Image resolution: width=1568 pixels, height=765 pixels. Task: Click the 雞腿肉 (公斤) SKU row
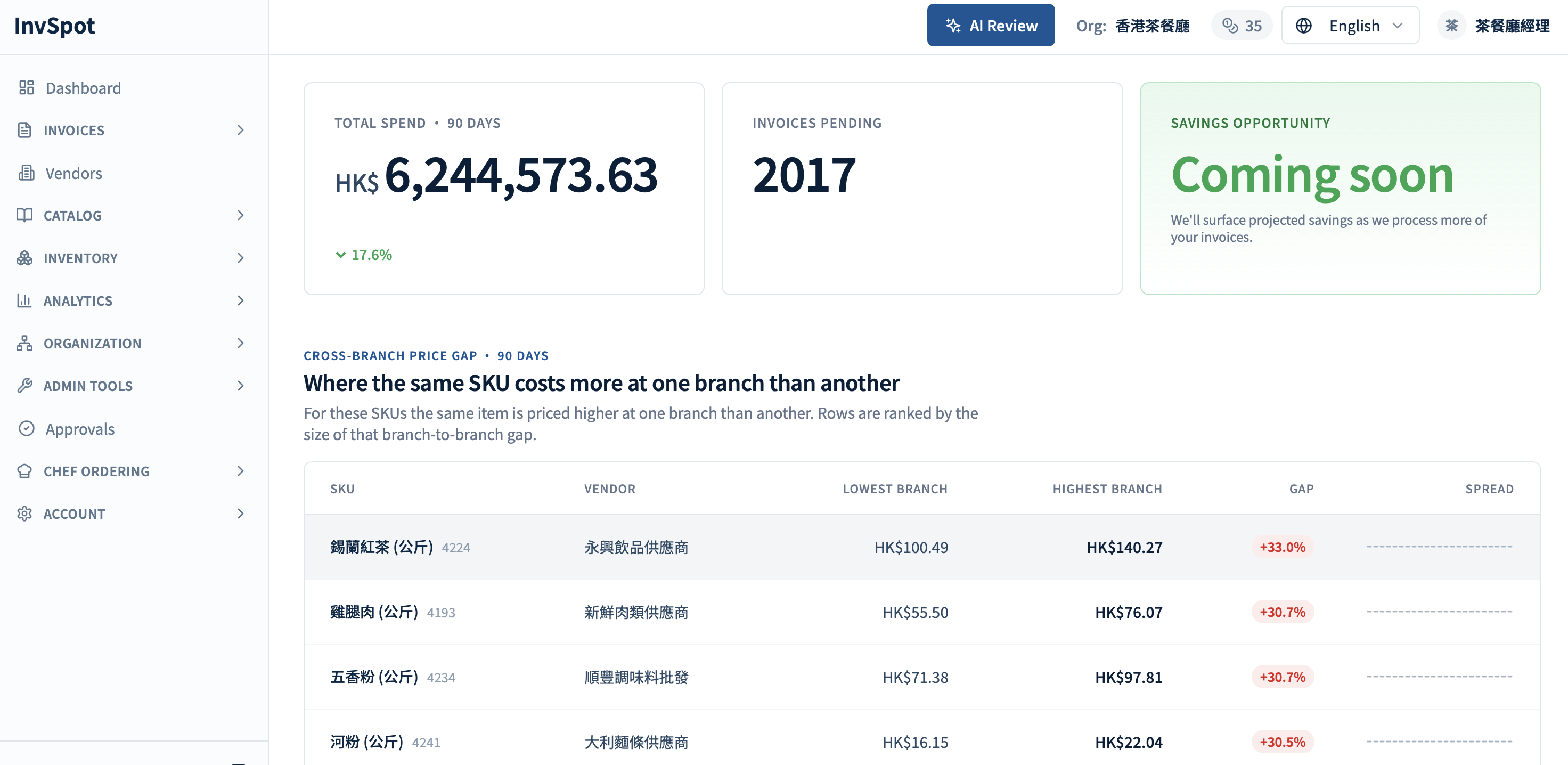921,612
